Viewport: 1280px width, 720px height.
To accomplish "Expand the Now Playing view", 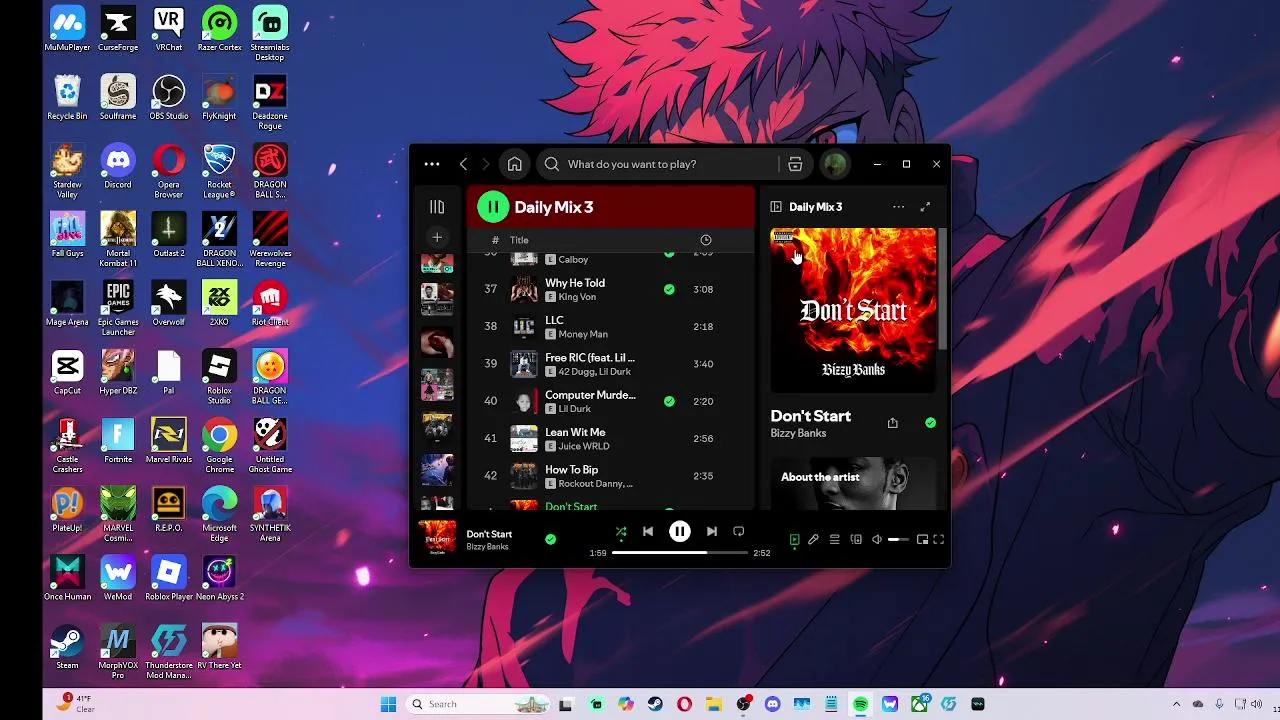I will pos(925,207).
